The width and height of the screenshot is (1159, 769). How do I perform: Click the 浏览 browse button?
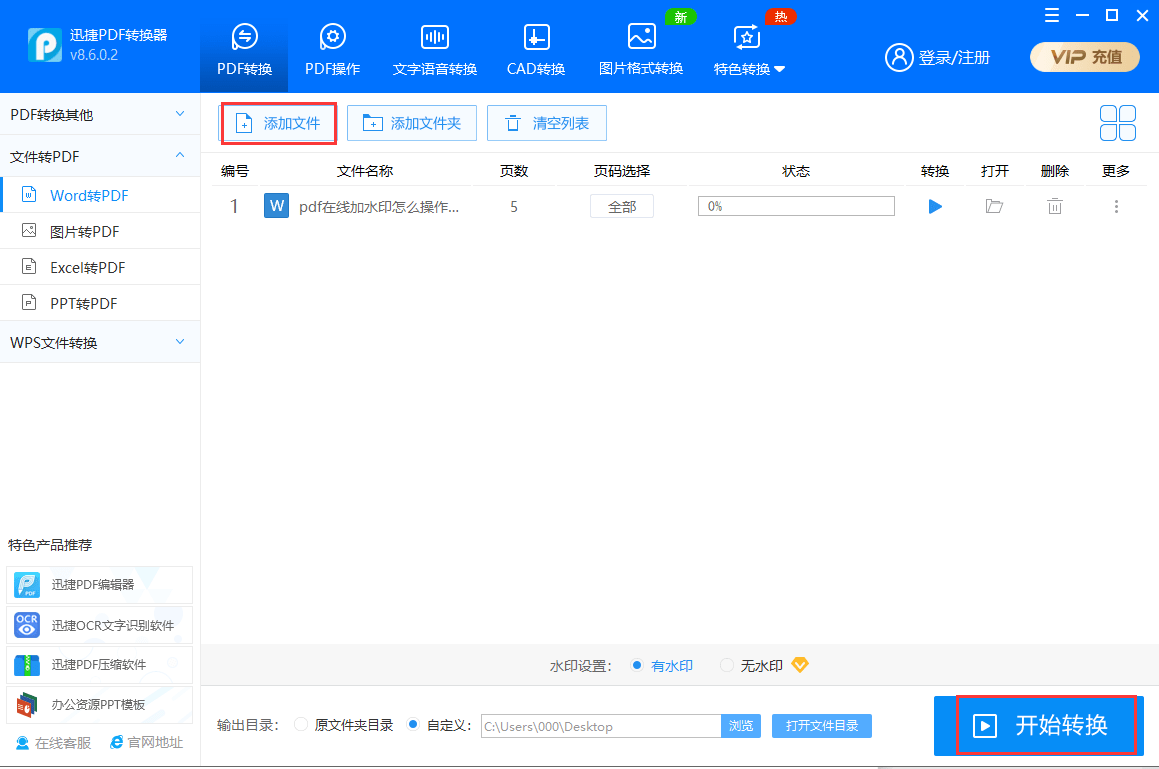[741, 726]
